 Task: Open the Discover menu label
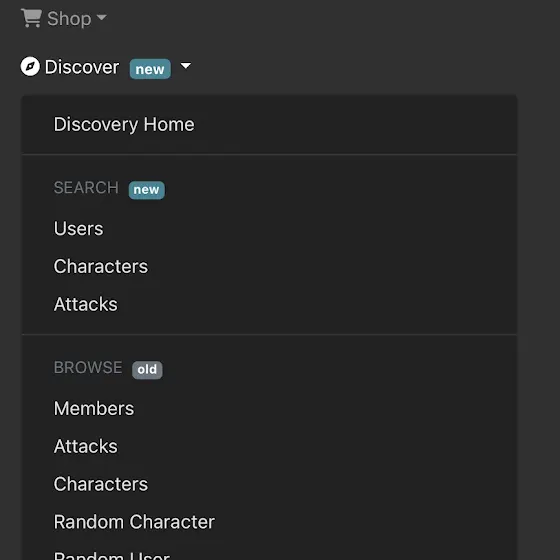click(x=82, y=67)
